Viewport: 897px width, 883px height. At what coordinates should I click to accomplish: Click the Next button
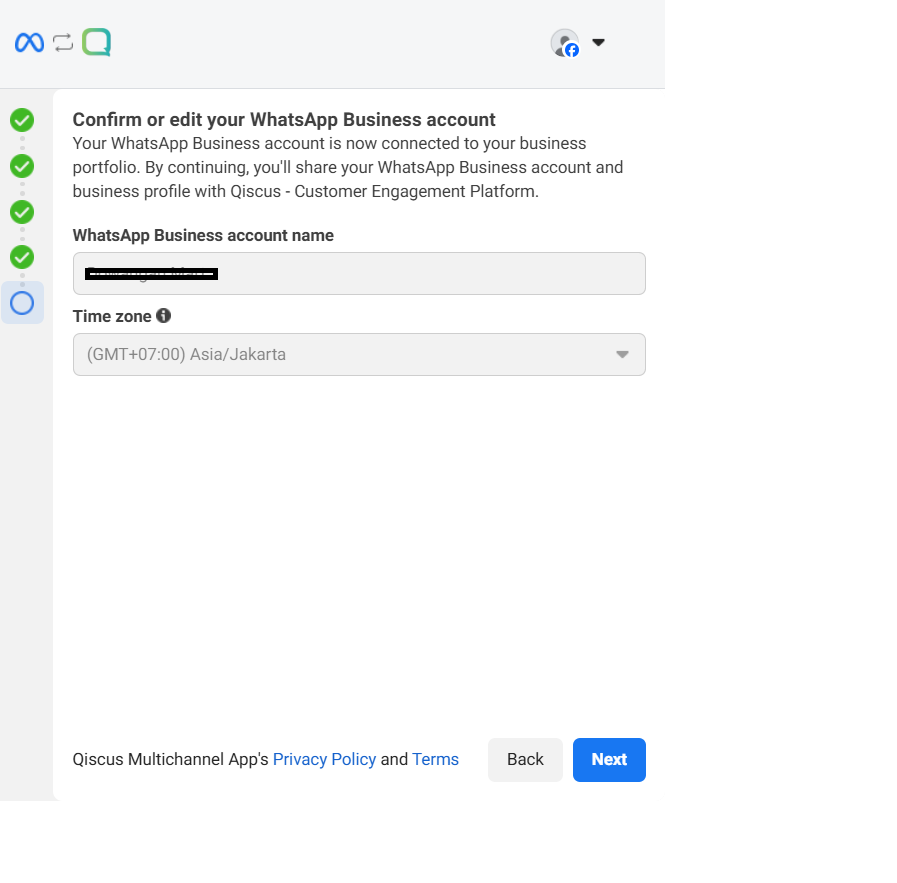(609, 759)
